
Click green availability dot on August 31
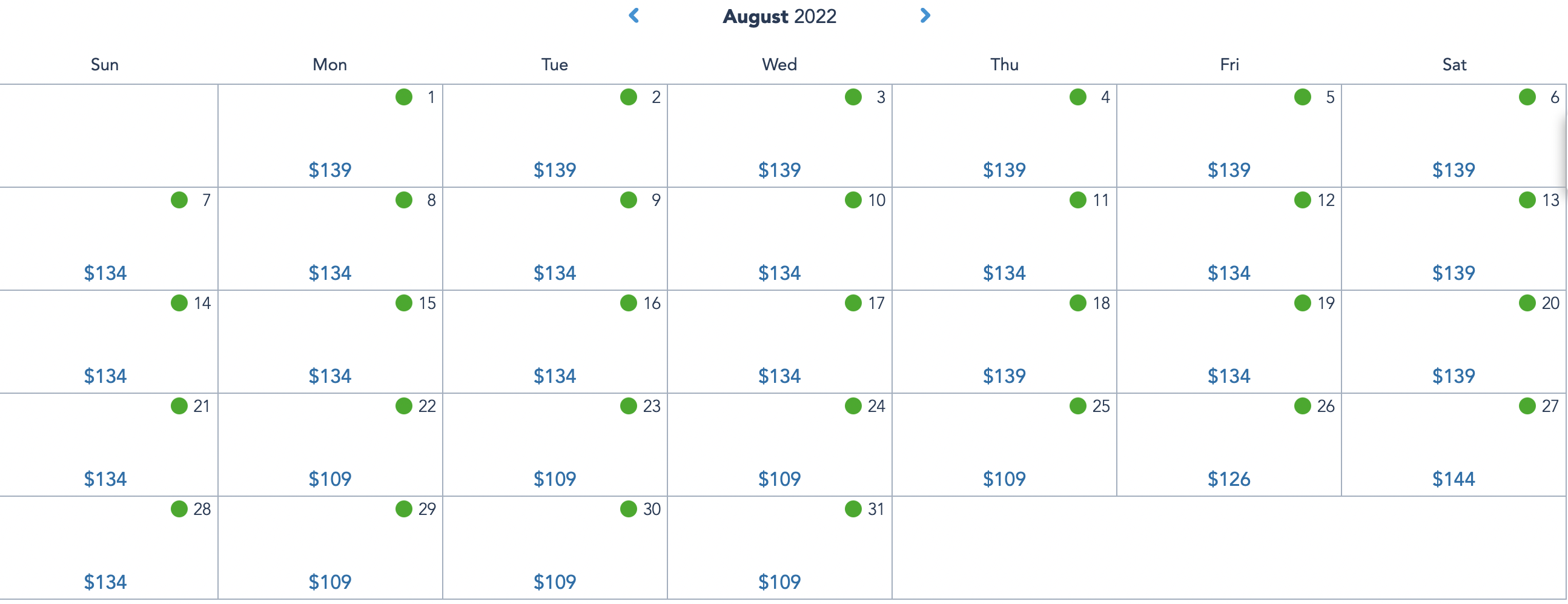pyautogui.click(x=853, y=508)
